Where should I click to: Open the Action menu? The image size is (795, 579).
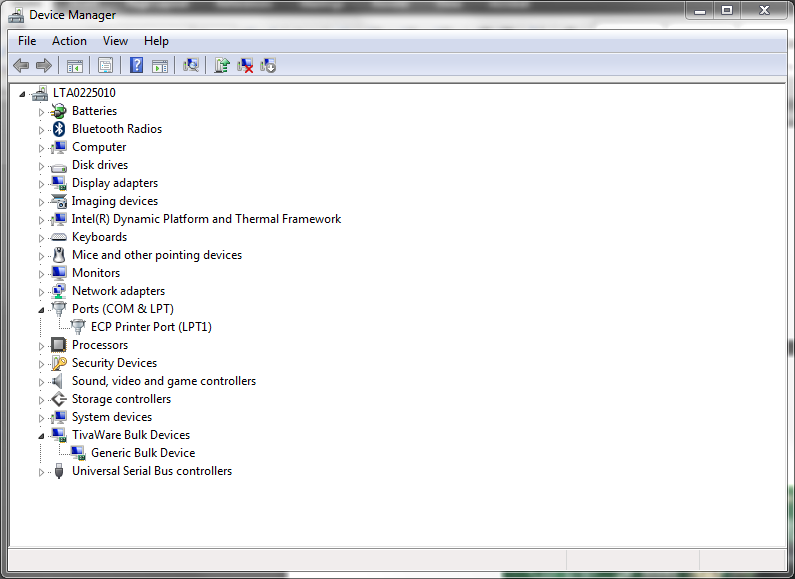(69, 41)
